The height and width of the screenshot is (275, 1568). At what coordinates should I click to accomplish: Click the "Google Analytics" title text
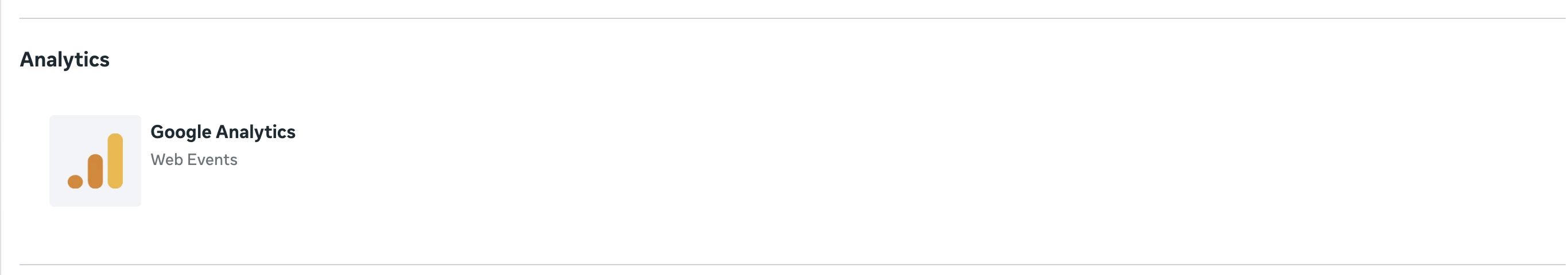tap(223, 132)
